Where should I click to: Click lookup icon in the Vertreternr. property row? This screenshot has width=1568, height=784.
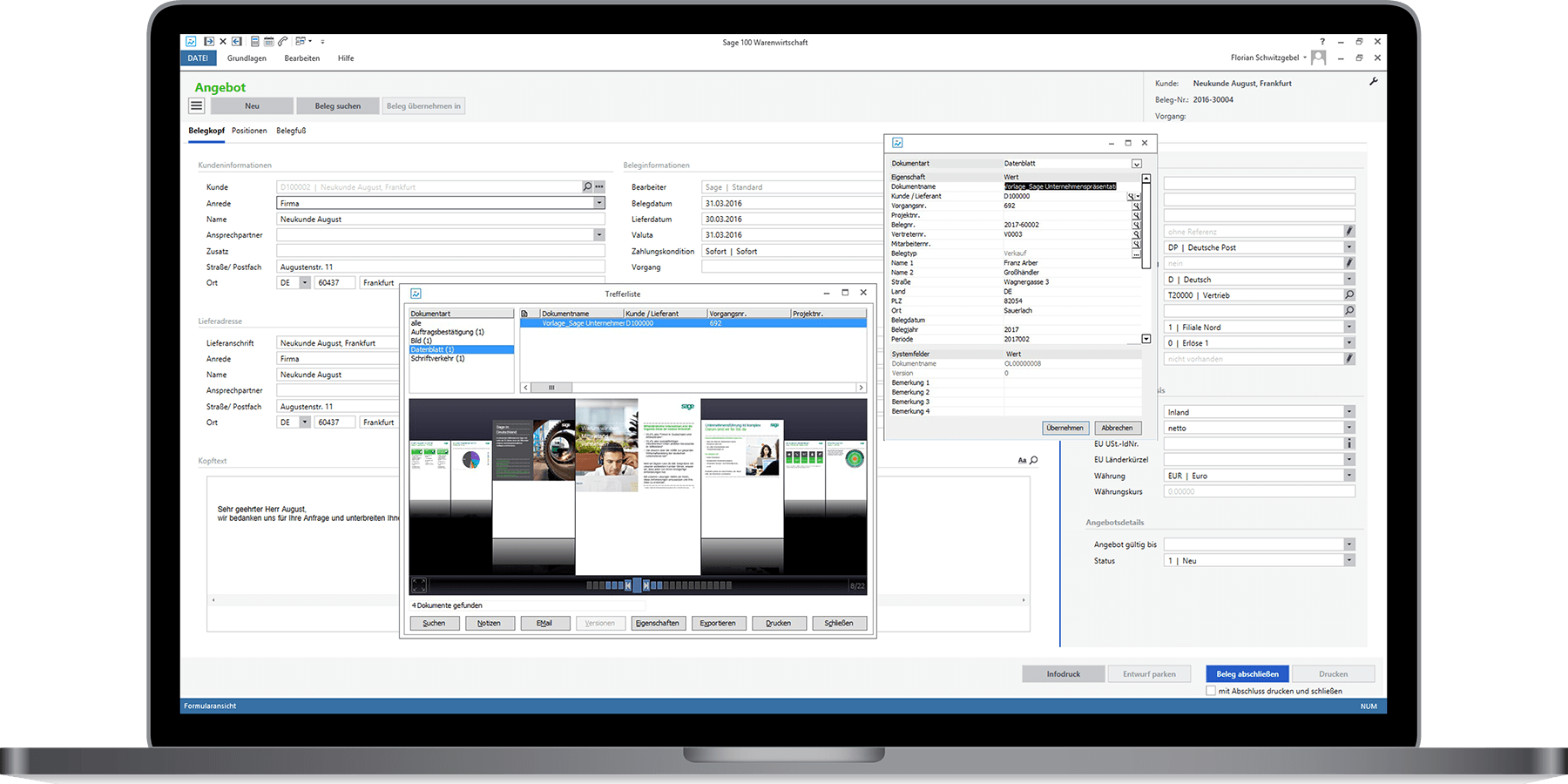click(1136, 234)
